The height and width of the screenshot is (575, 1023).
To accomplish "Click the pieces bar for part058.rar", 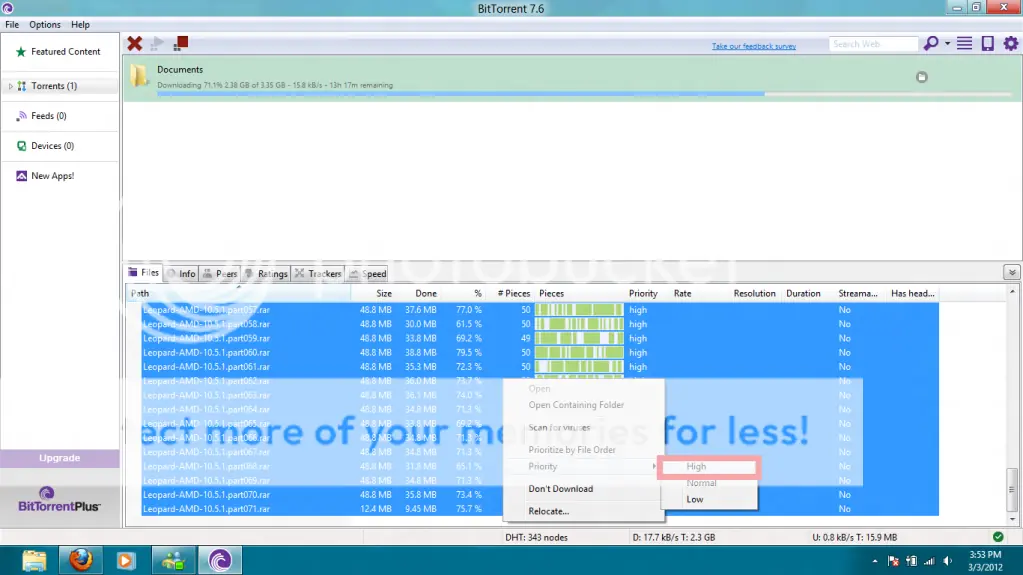I will (x=579, y=324).
